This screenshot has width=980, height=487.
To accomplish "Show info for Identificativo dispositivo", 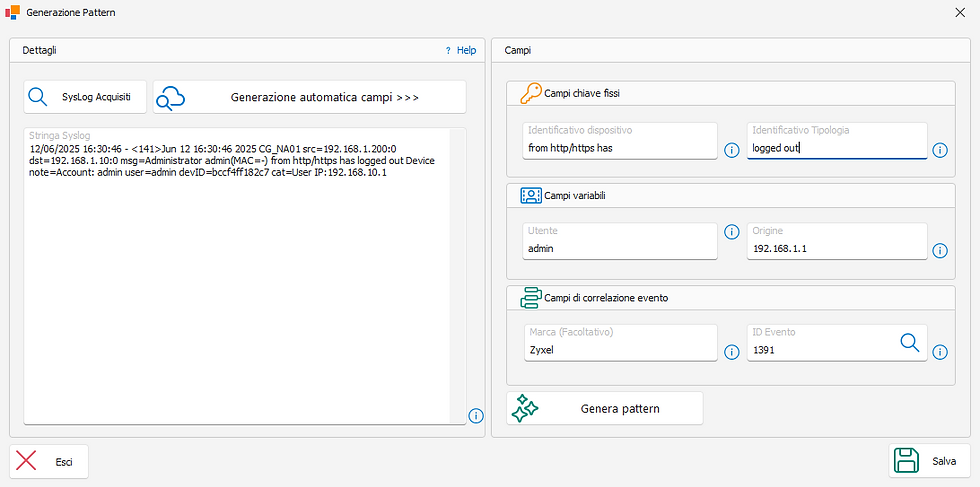I will tap(731, 150).
